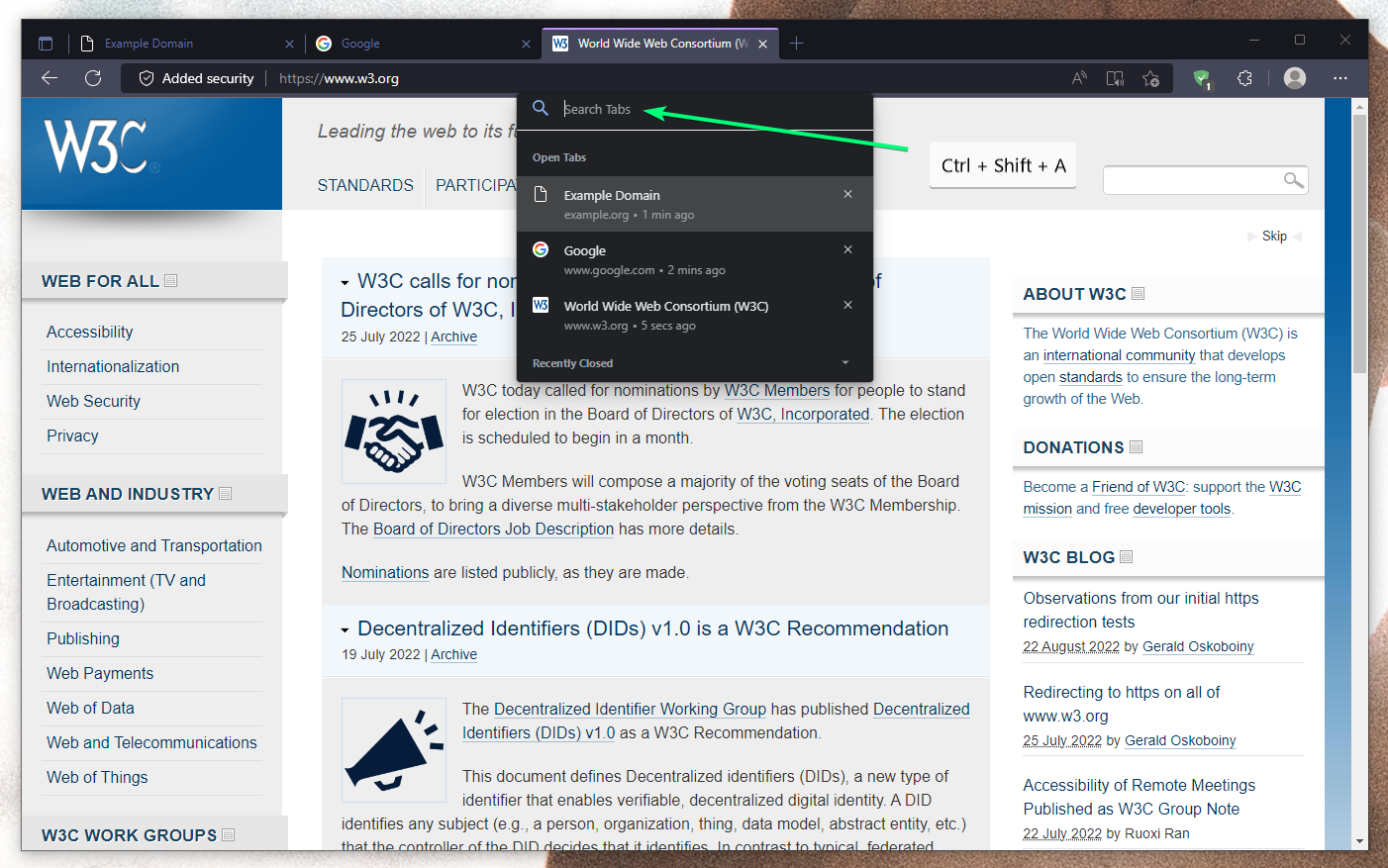Open the Web of Things link

coord(97,777)
